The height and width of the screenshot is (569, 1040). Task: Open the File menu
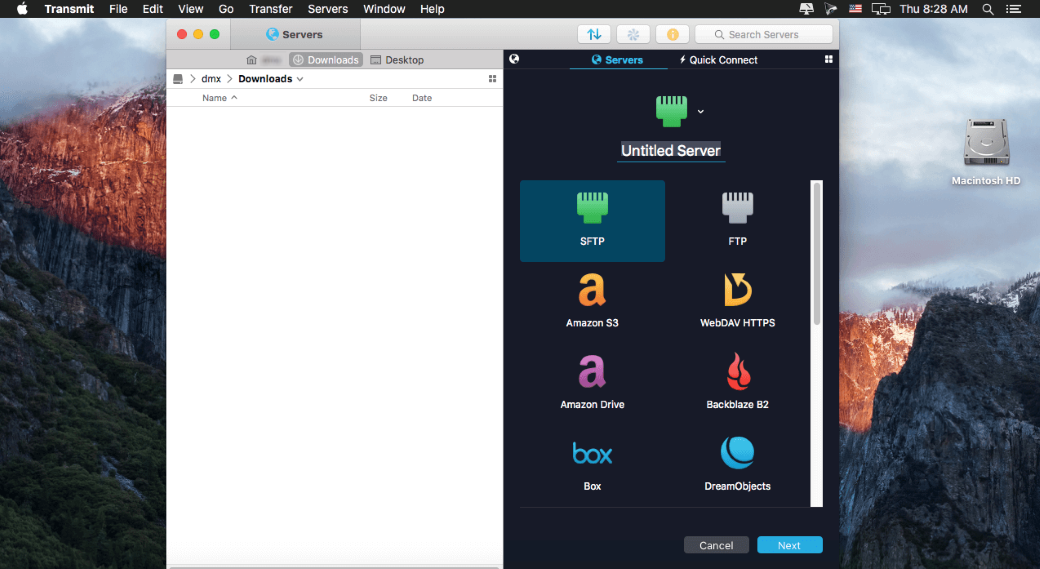point(118,9)
